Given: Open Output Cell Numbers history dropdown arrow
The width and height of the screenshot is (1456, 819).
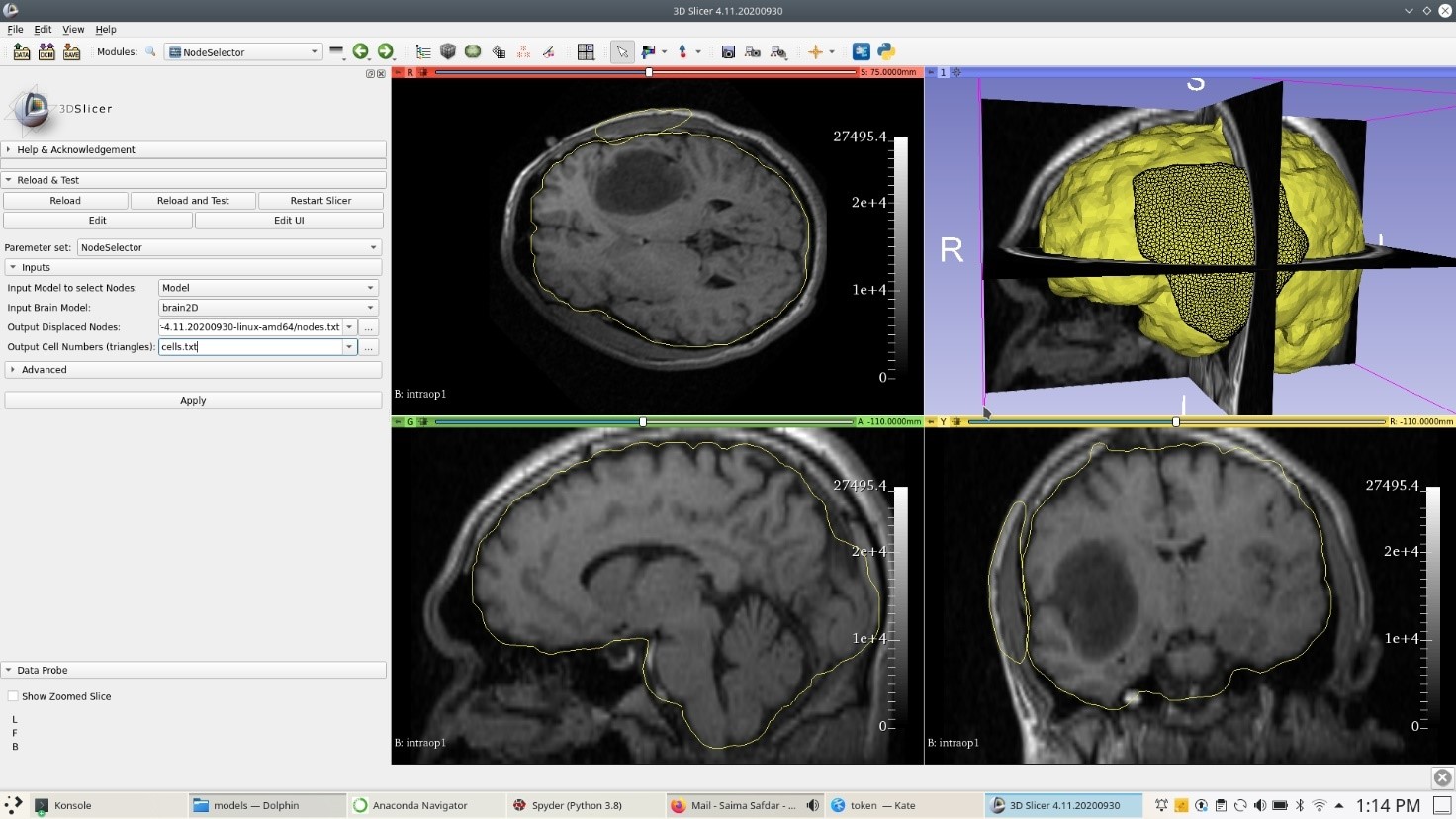Looking at the screenshot, I should (349, 347).
